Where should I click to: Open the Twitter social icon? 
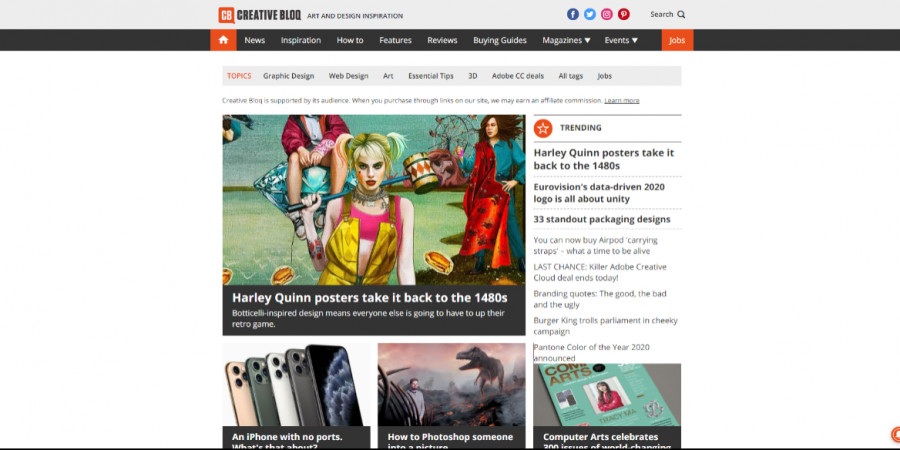pyautogui.click(x=589, y=14)
